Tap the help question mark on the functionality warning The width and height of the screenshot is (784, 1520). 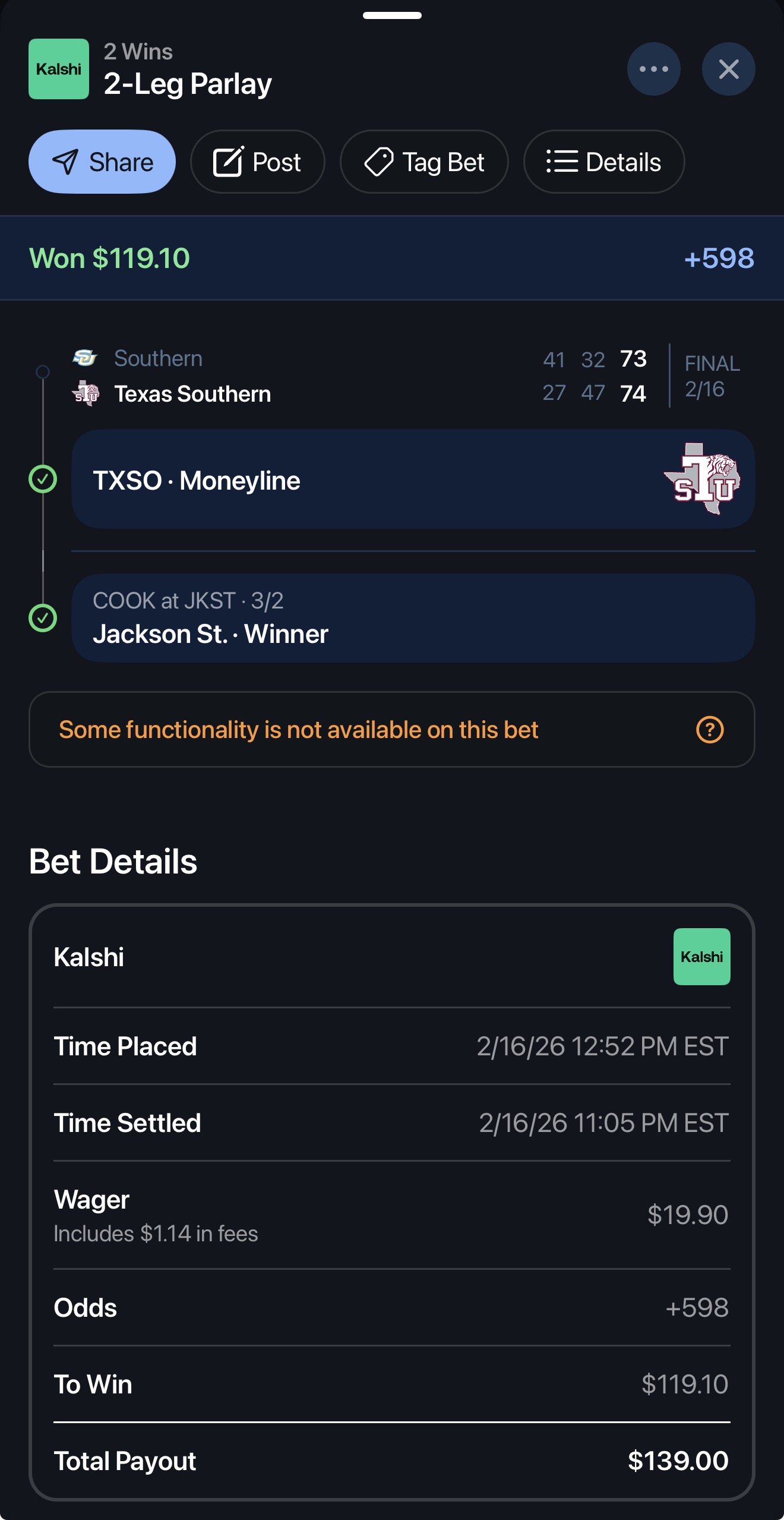tap(710, 730)
